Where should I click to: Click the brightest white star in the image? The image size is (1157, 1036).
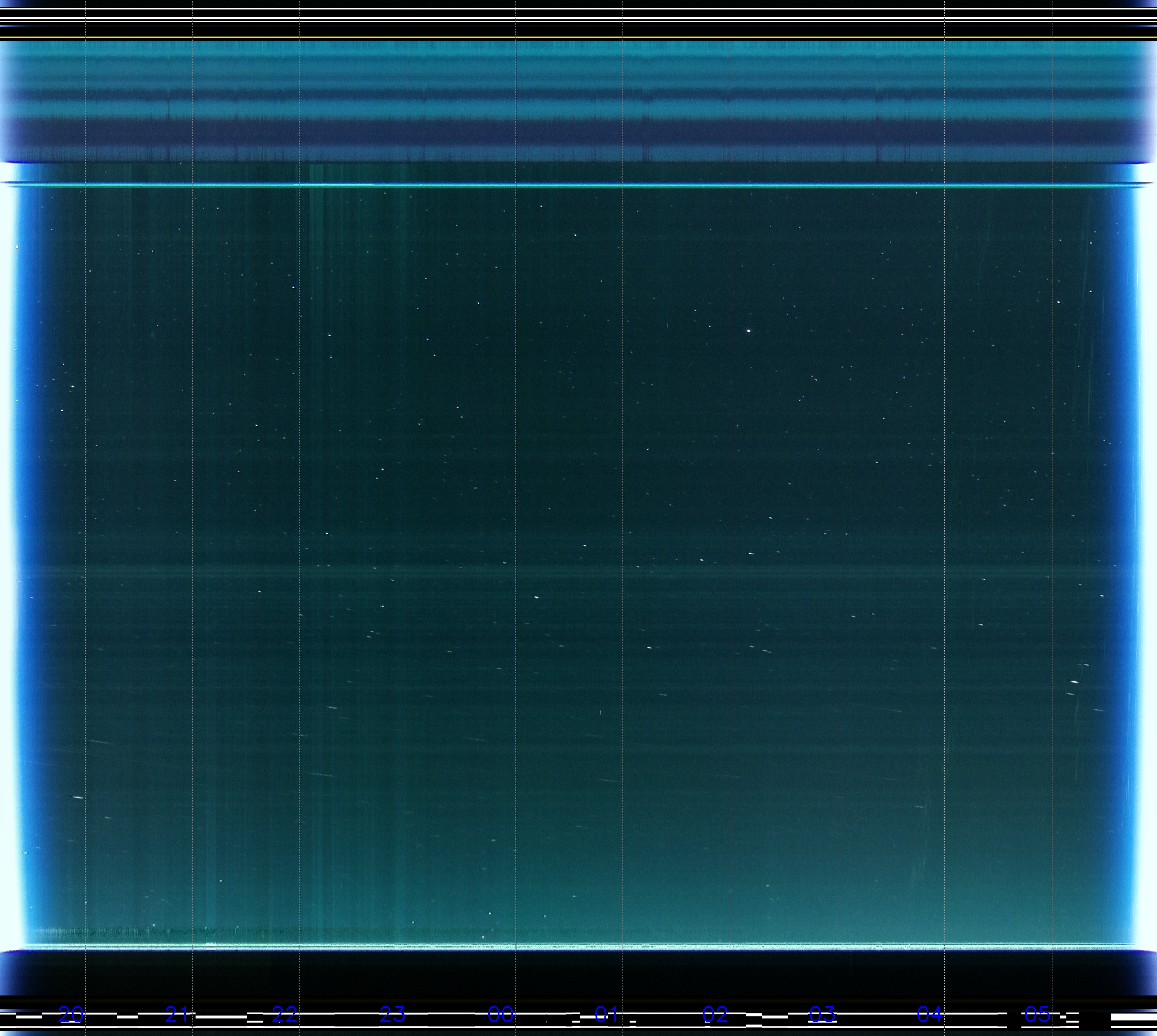coord(749,331)
